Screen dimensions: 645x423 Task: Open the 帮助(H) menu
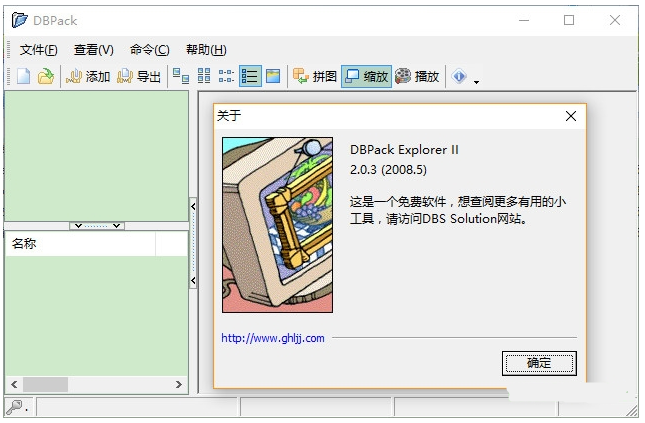(x=206, y=50)
